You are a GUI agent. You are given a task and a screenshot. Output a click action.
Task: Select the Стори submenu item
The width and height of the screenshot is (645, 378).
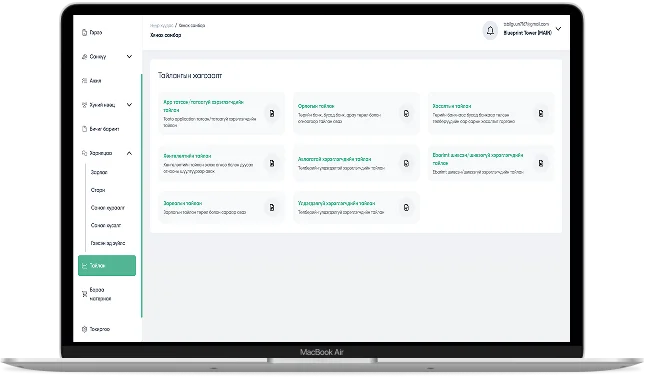pyautogui.click(x=98, y=190)
